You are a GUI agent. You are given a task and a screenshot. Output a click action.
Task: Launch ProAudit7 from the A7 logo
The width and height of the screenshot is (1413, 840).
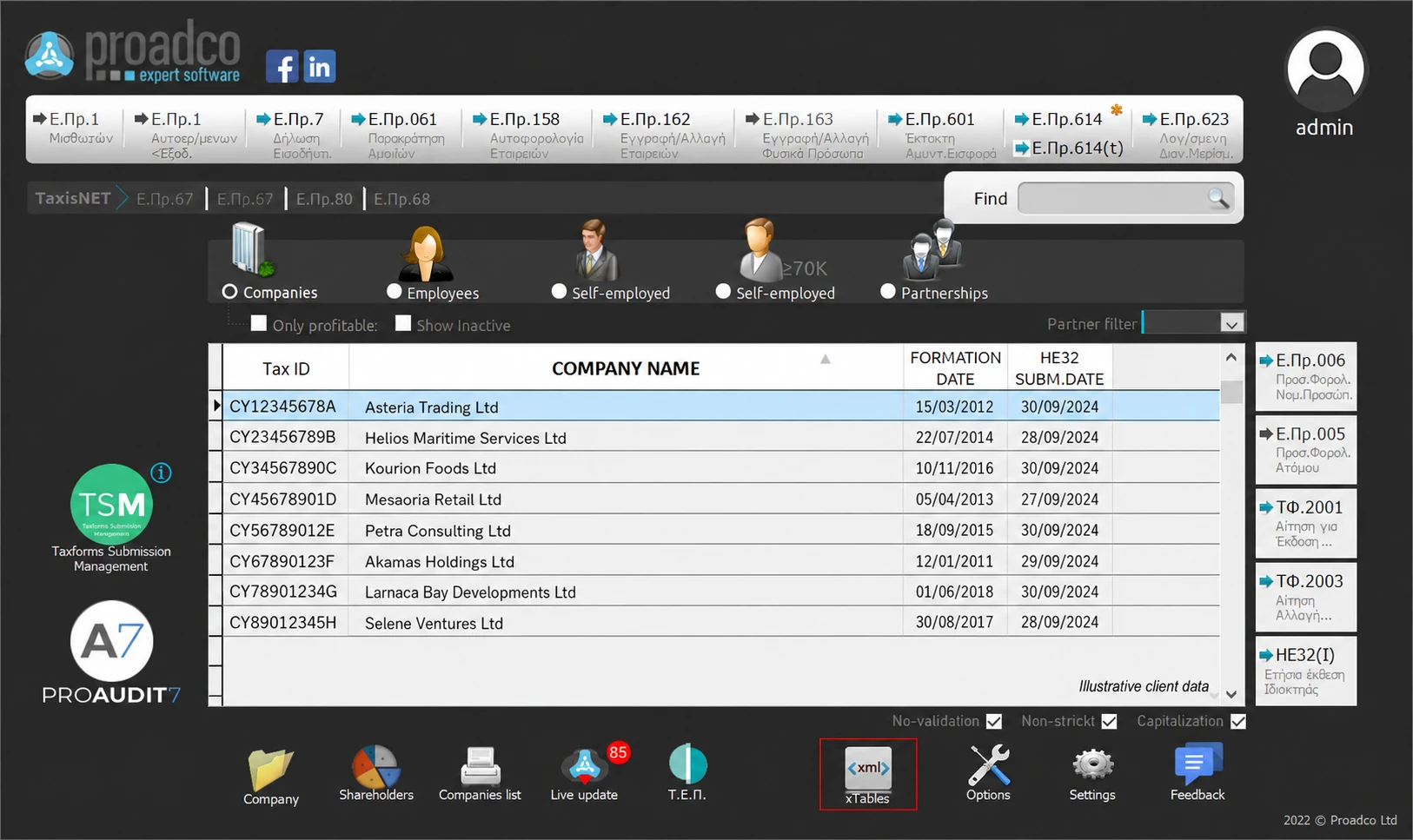click(x=111, y=641)
